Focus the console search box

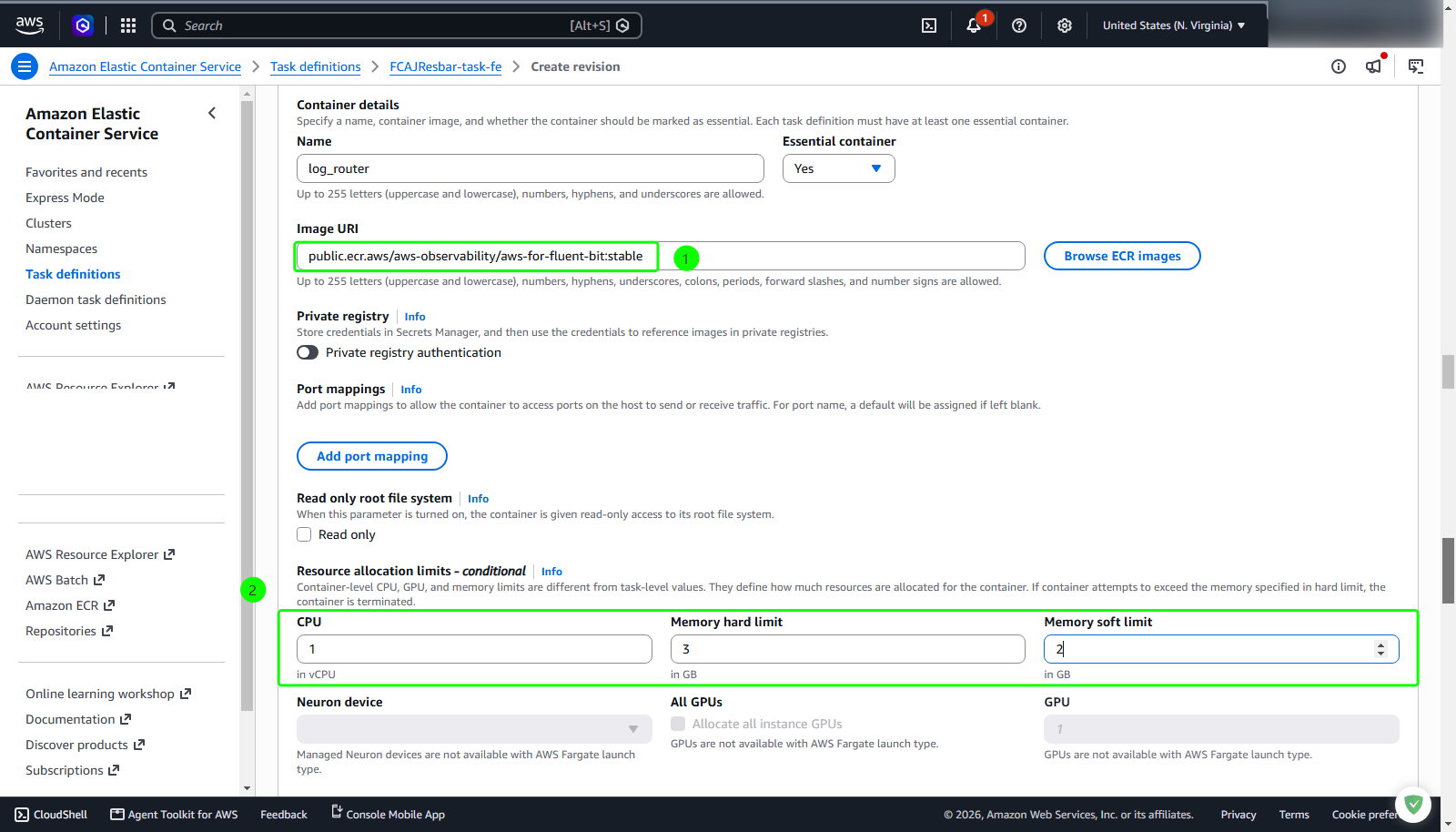pos(397,25)
